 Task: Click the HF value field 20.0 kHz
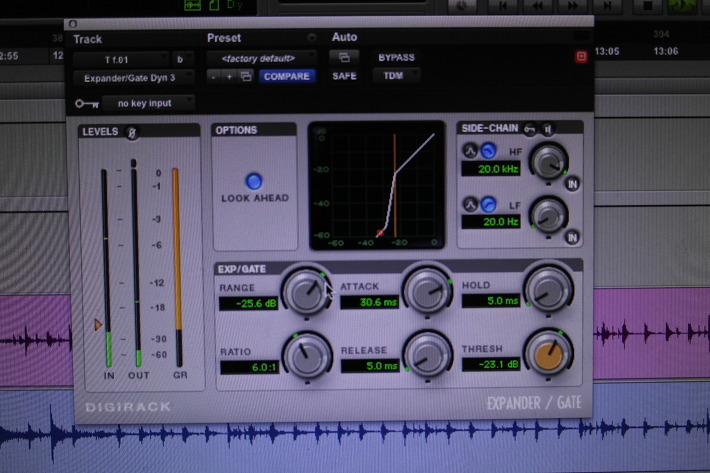(x=490, y=169)
